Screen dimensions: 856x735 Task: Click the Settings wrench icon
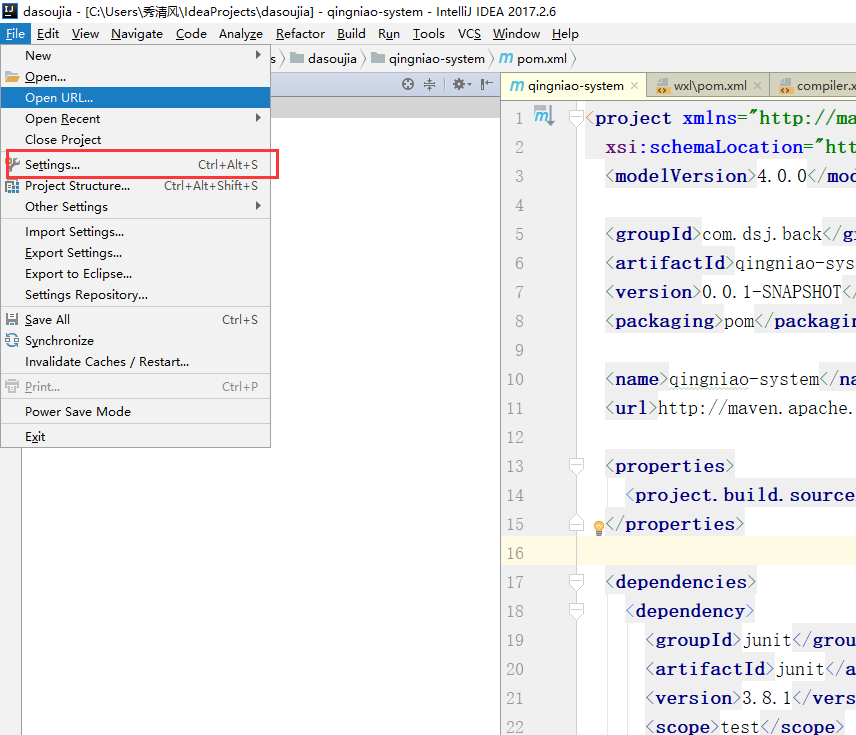pos(13,164)
